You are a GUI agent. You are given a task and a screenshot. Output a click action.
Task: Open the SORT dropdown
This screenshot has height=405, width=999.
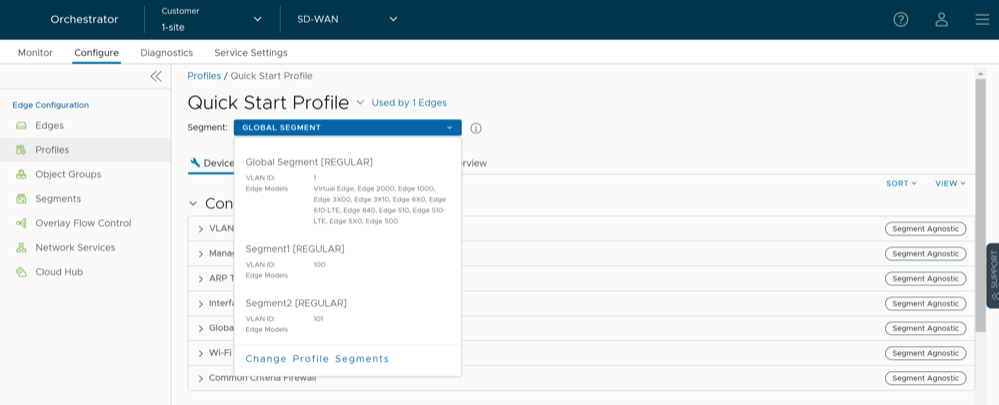pyautogui.click(x=900, y=184)
